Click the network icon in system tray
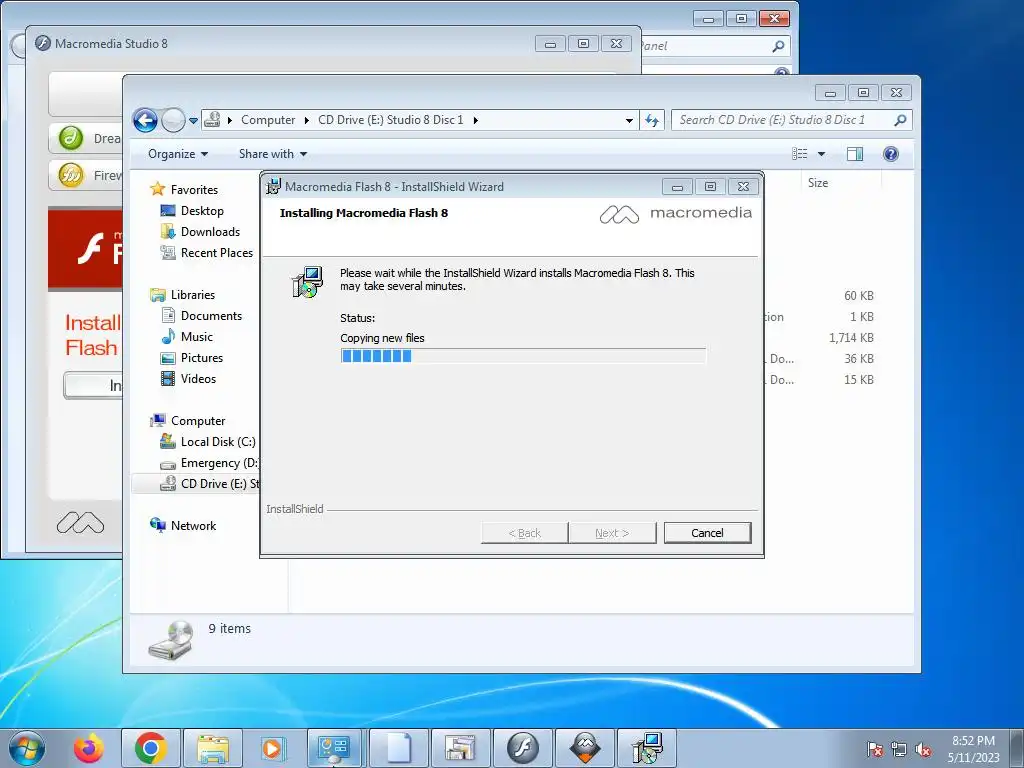The width and height of the screenshot is (1024, 768). coord(899,749)
